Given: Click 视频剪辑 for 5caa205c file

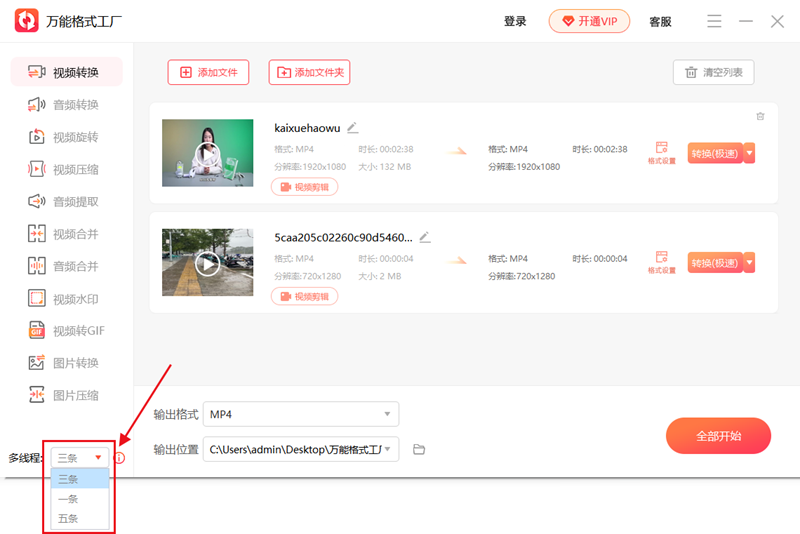Looking at the screenshot, I should tap(305, 297).
